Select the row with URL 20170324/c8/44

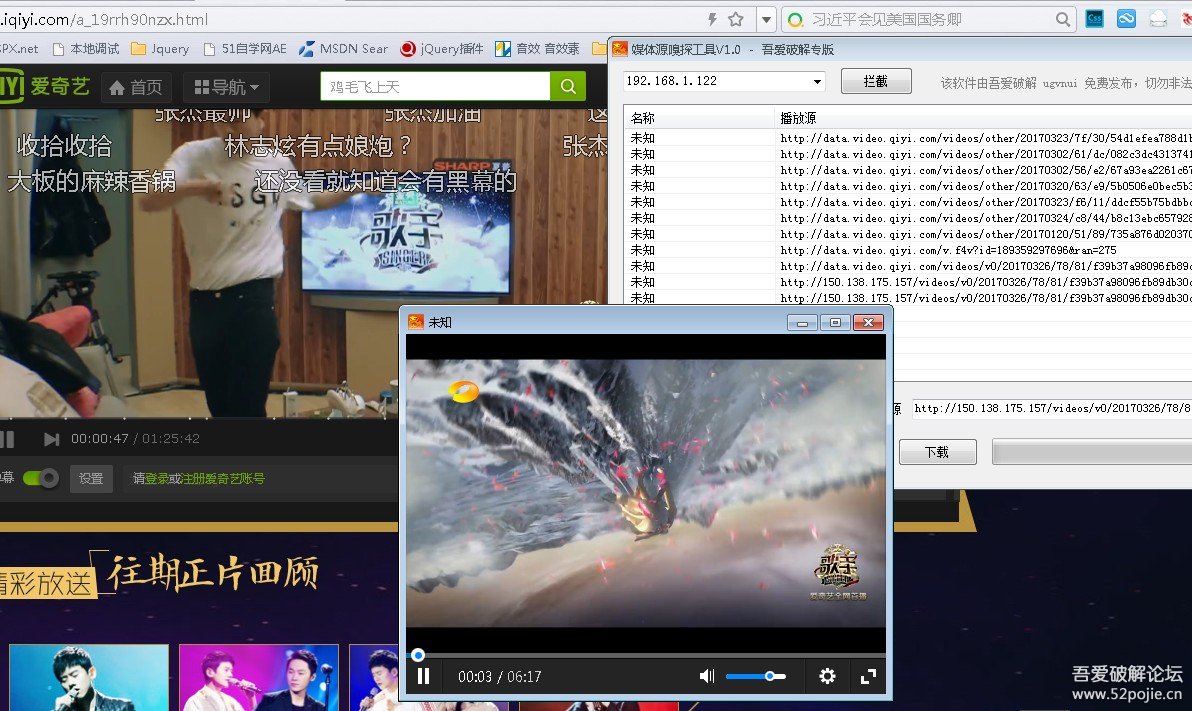(908, 218)
